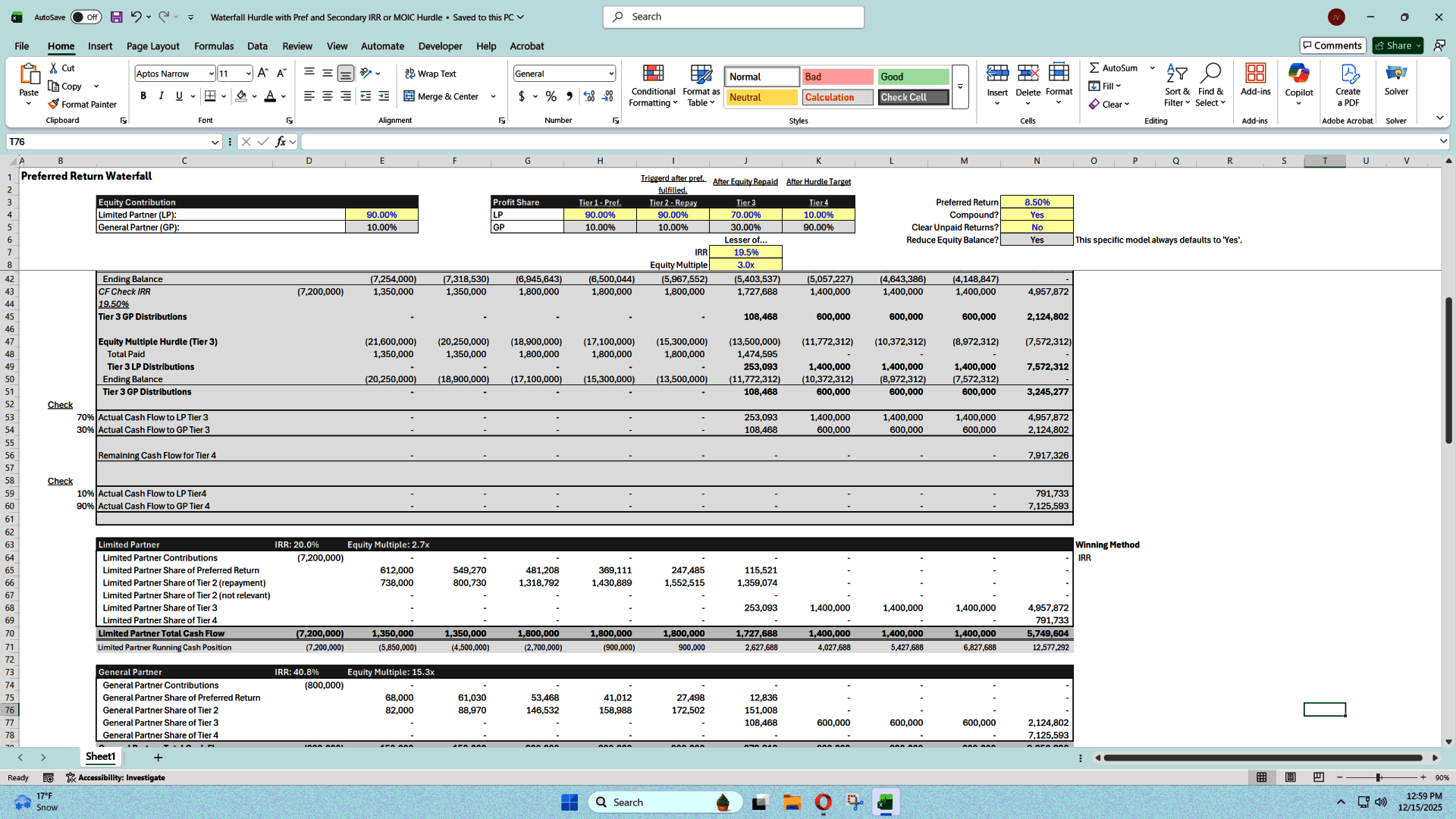Switch to the Formulas ribbon tab
Screen dimensions: 1456x819
tap(214, 46)
